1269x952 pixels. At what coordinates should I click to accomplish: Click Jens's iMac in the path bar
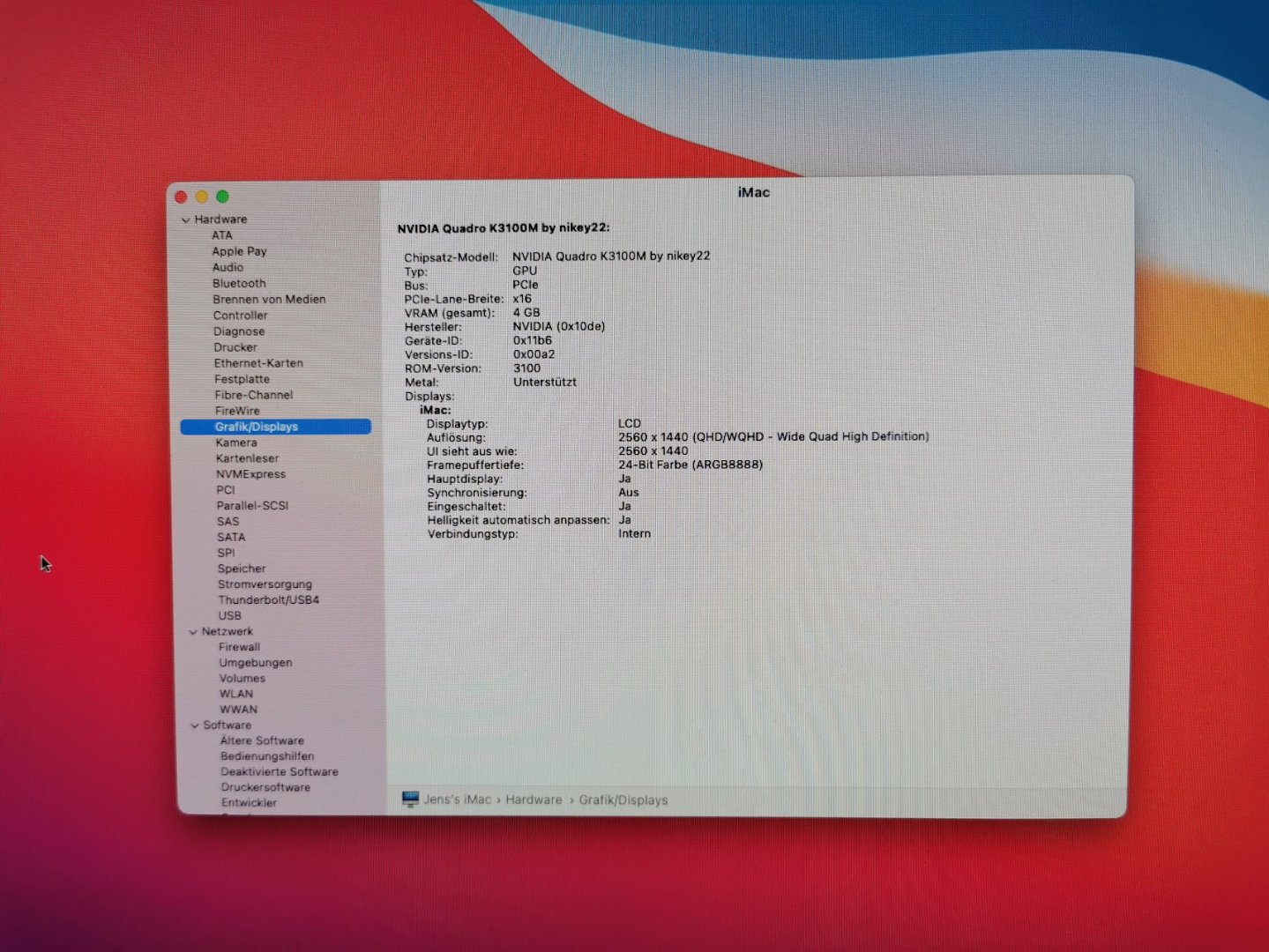(x=458, y=800)
